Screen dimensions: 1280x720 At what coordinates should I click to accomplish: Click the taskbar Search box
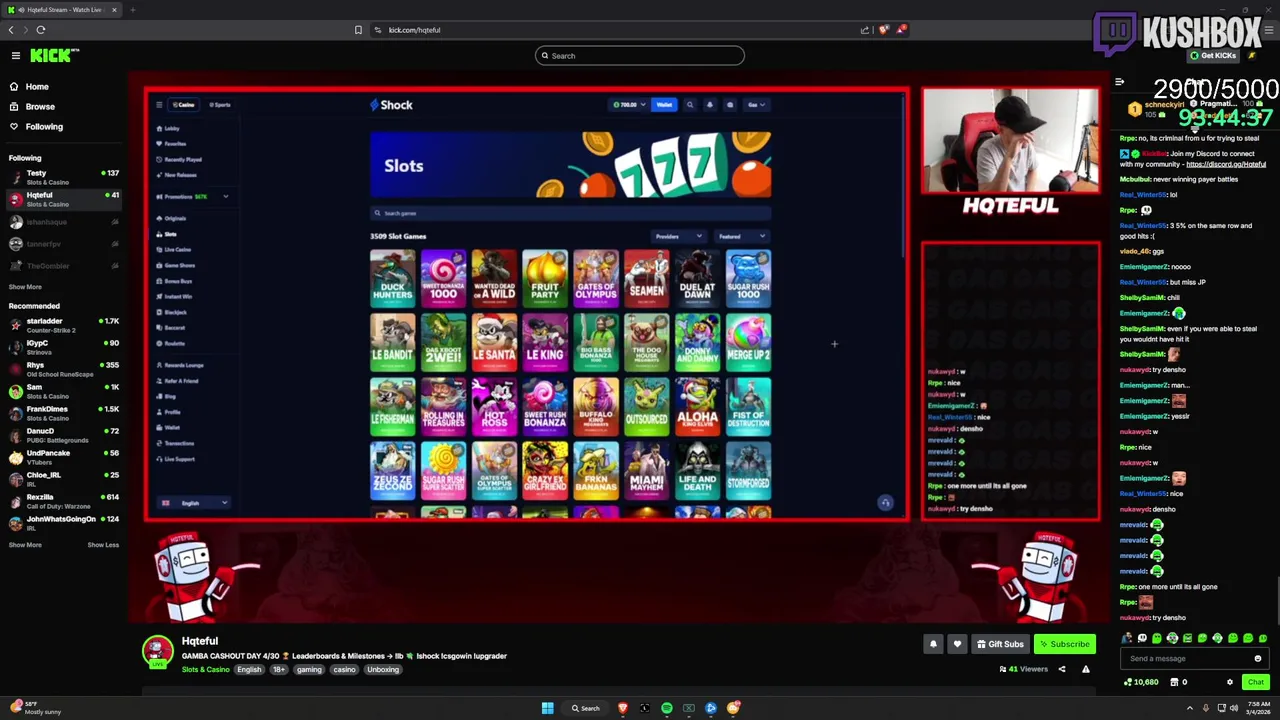coord(586,708)
